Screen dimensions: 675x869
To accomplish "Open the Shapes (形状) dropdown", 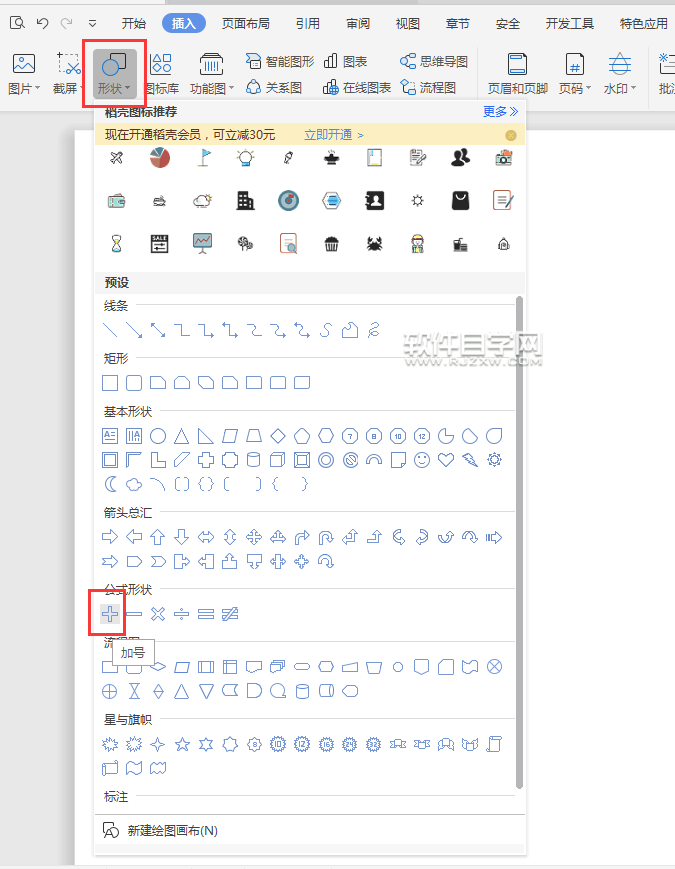I will (x=114, y=74).
